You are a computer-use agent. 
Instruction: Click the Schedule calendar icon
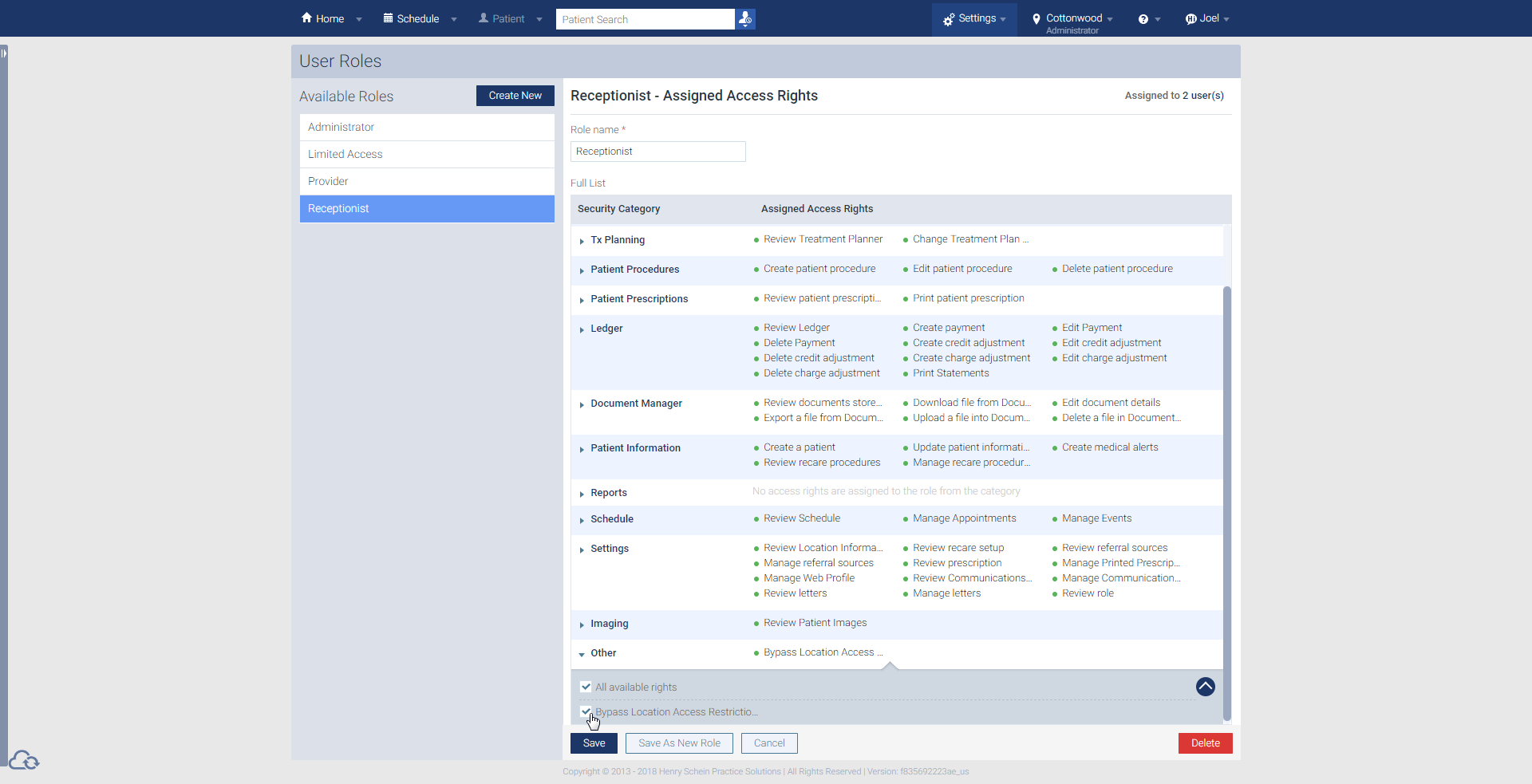pos(387,18)
